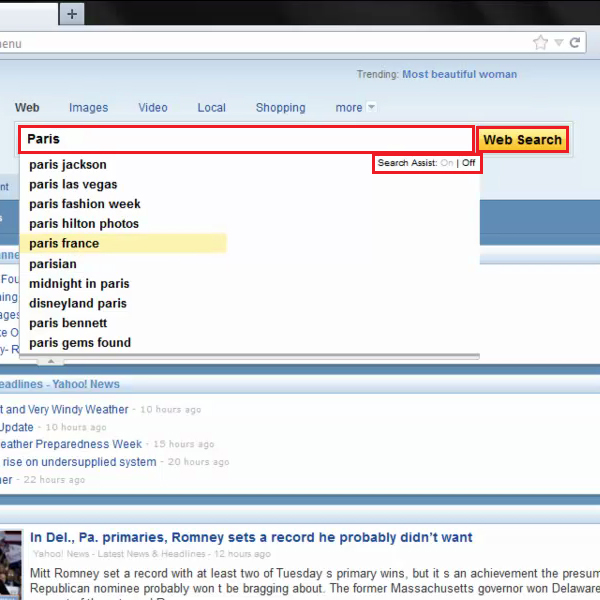Open headline about Weather Preparedness Week
Image resolution: width=600 pixels, height=600 pixels.
71,444
